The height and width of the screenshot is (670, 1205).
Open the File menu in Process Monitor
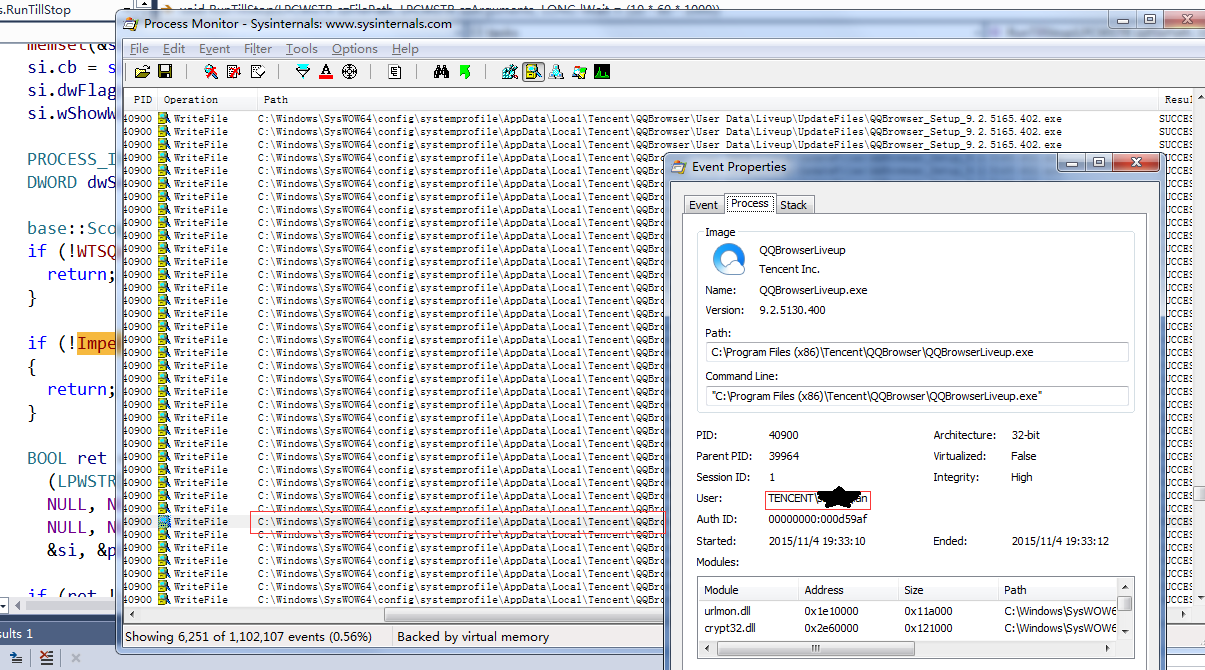[x=139, y=49]
